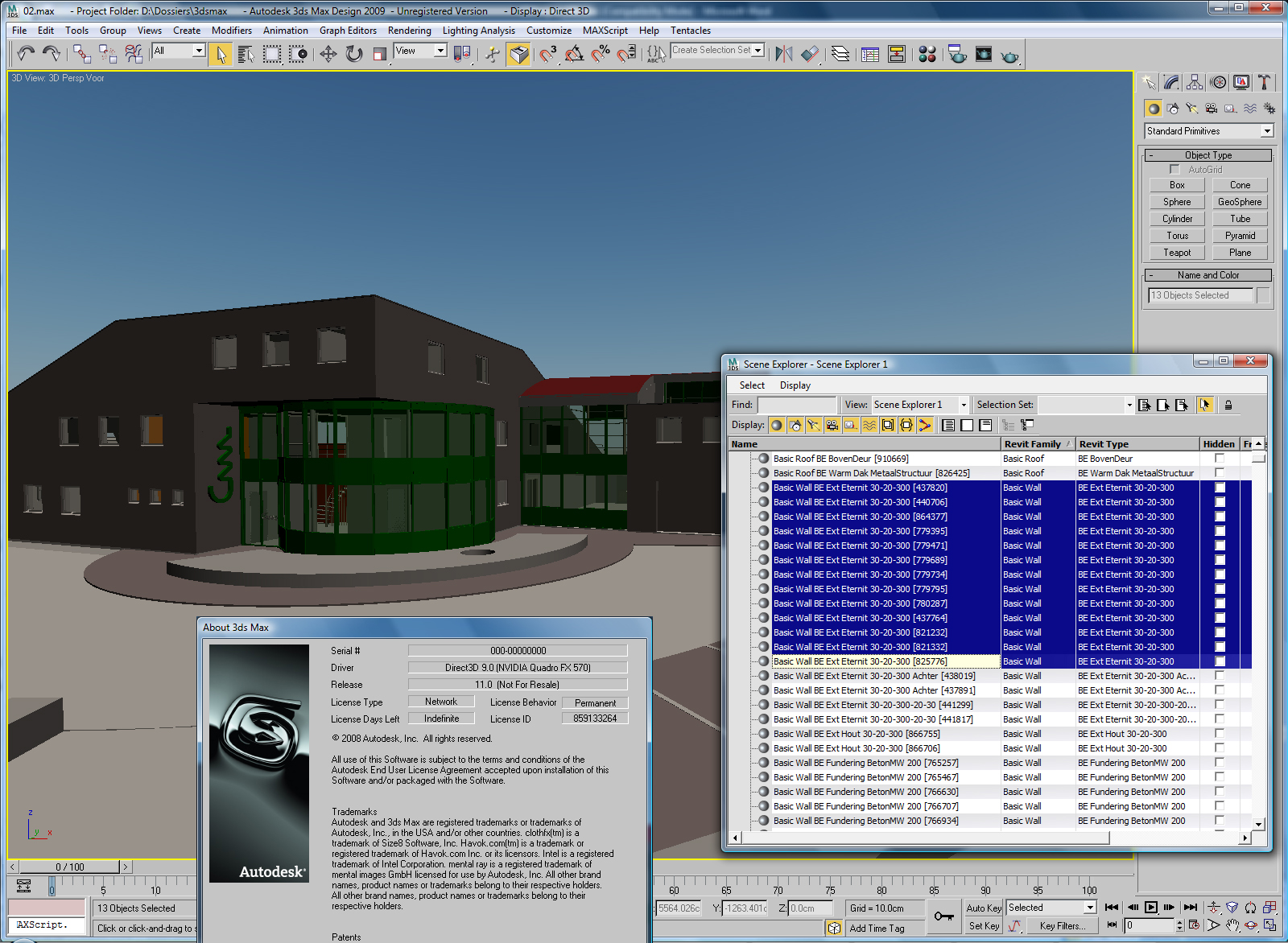The height and width of the screenshot is (943, 1288).
Task: Toggle the 3D Snaps magnet icon
Action: 548,54
